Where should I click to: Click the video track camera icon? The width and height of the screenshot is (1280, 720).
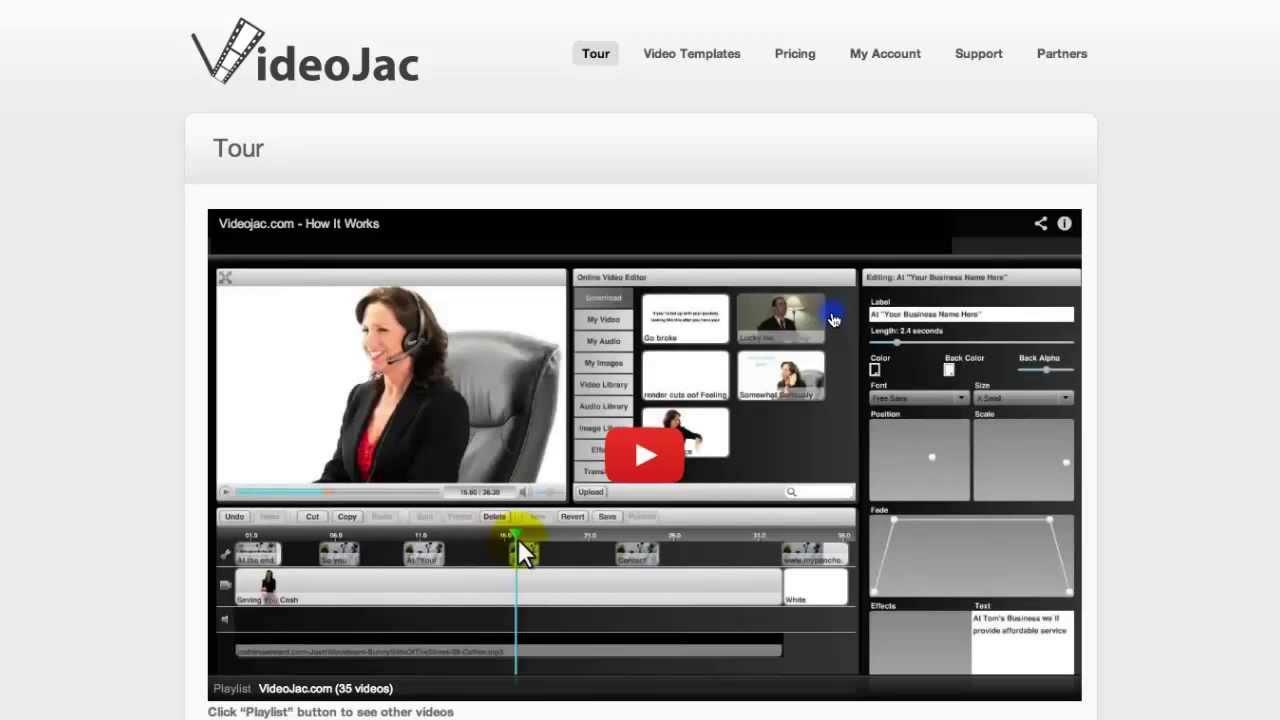225,585
